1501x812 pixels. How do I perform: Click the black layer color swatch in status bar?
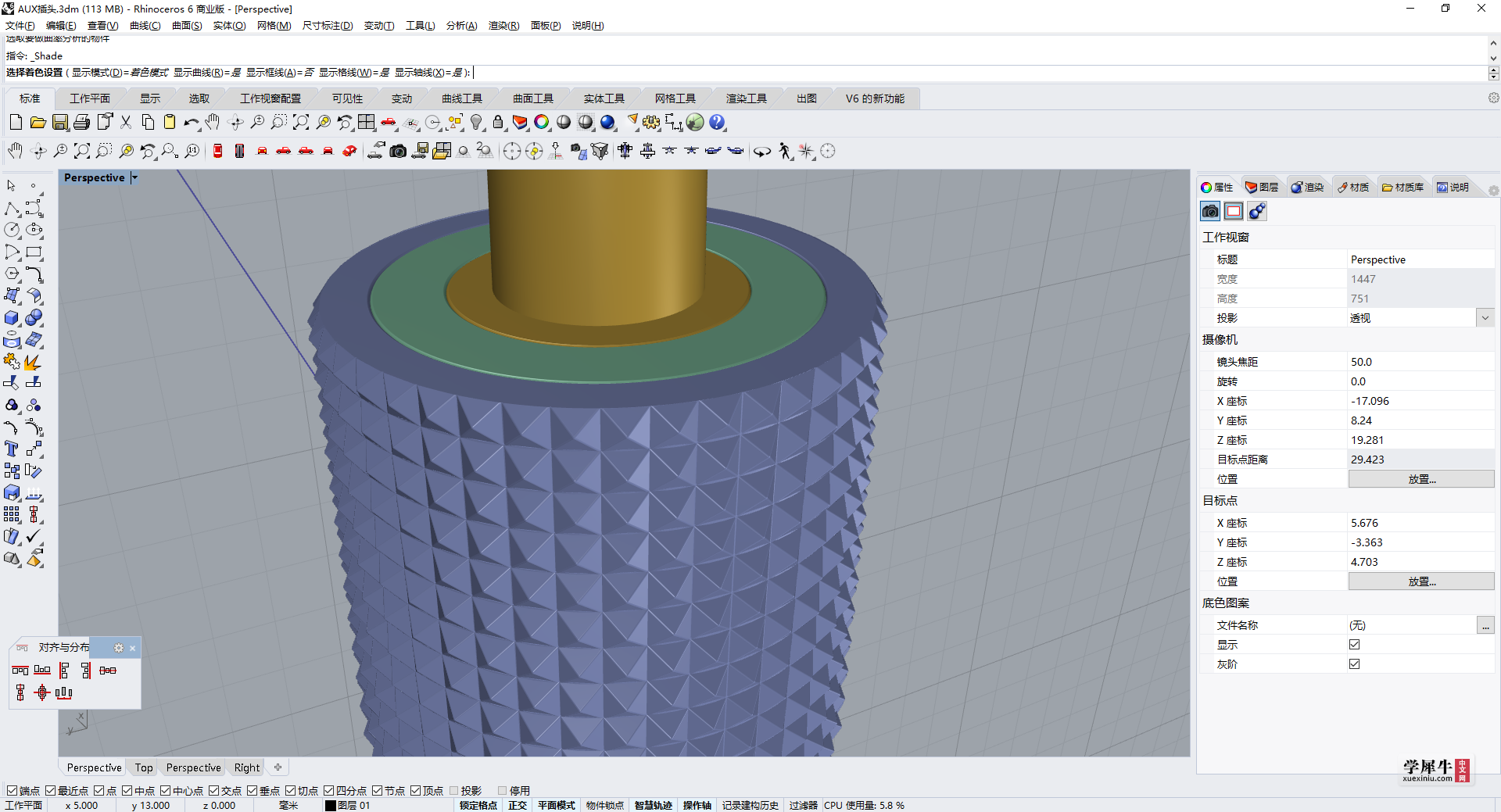331,806
